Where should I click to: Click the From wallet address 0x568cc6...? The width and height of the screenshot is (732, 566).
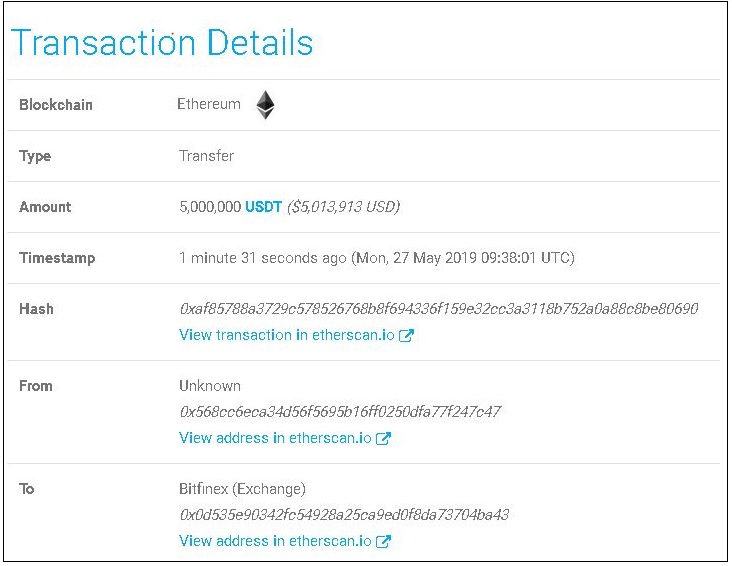coord(340,412)
